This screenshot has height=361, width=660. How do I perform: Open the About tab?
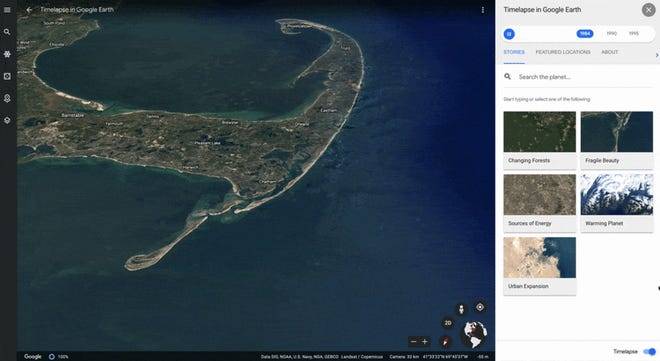click(x=609, y=52)
